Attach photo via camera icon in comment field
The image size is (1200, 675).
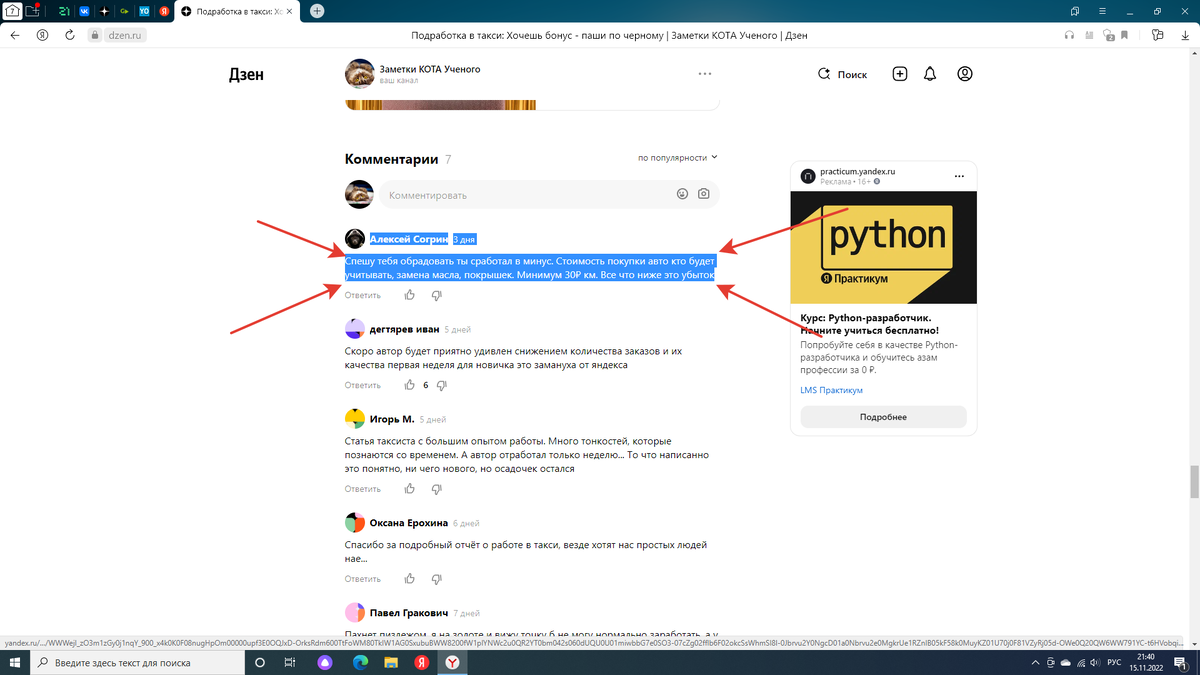click(x=704, y=194)
